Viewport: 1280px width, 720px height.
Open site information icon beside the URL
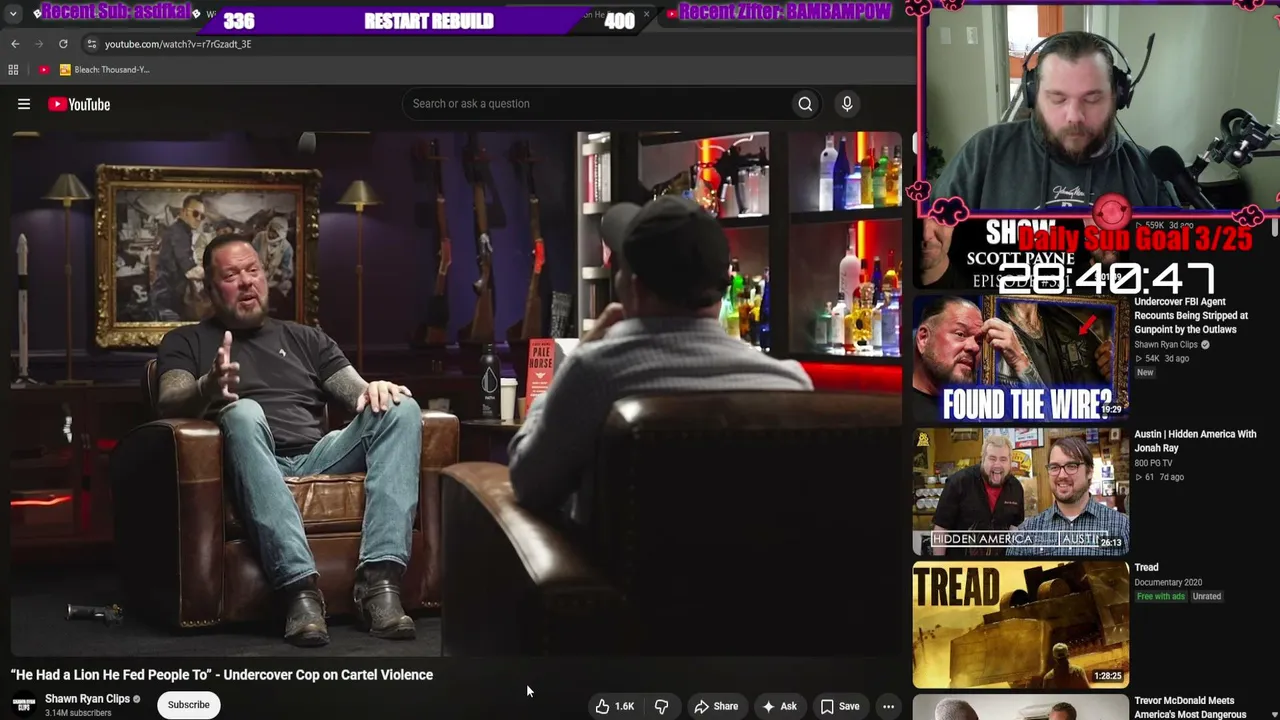pyautogui.click(x=91, y=44)
